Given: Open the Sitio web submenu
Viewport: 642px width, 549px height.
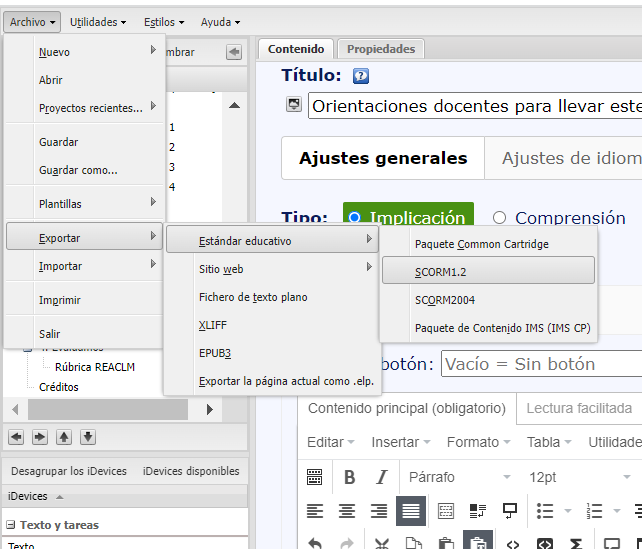Looking at the screenshot, I should pos(272,269).
